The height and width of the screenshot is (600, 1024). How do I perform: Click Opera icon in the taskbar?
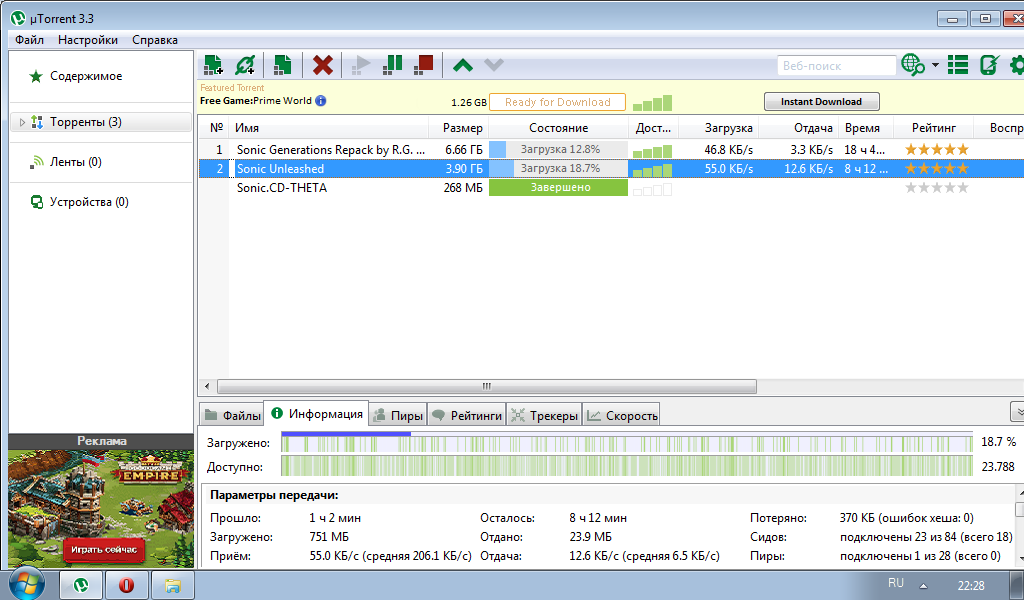point(126,585)
